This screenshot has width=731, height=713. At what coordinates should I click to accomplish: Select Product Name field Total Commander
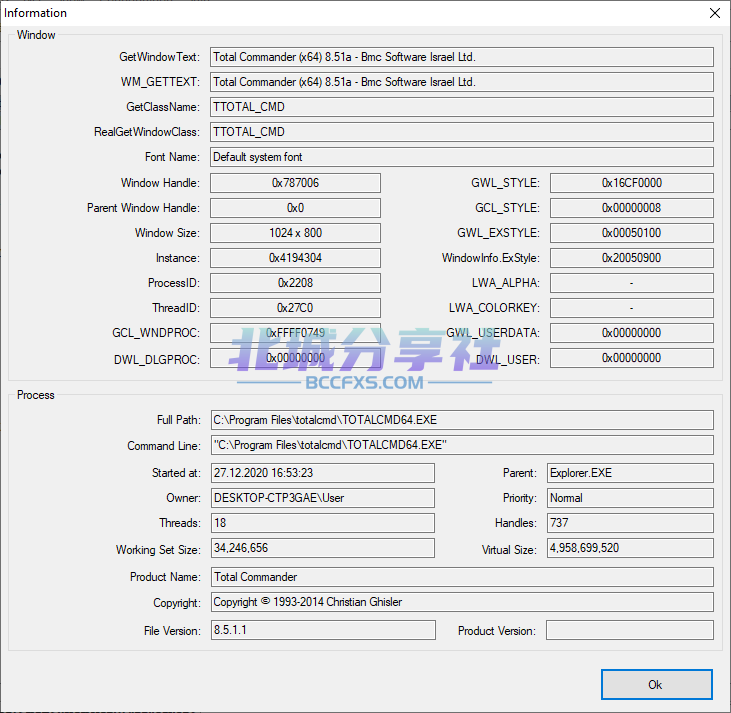click(462, 577)
